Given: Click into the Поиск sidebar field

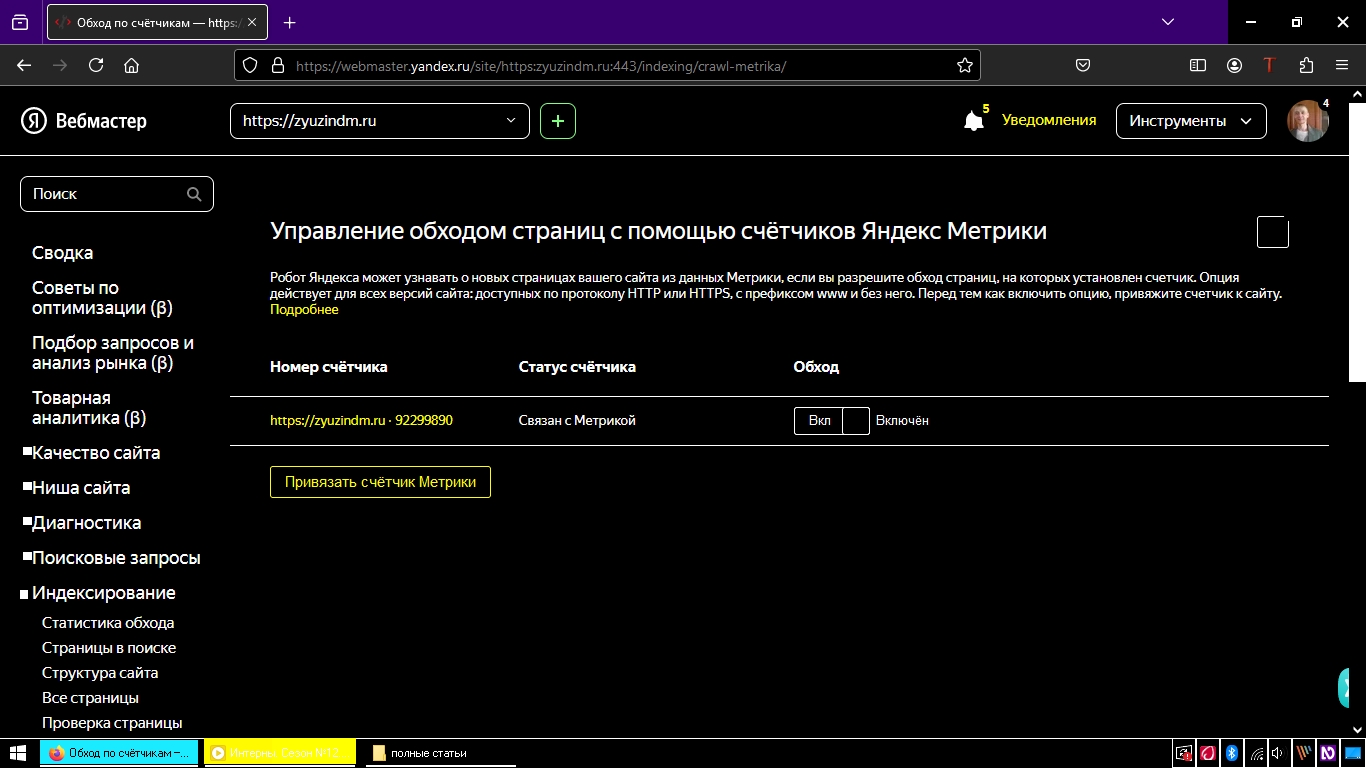Looking at the screenshot, I should (x=117, y=194).
